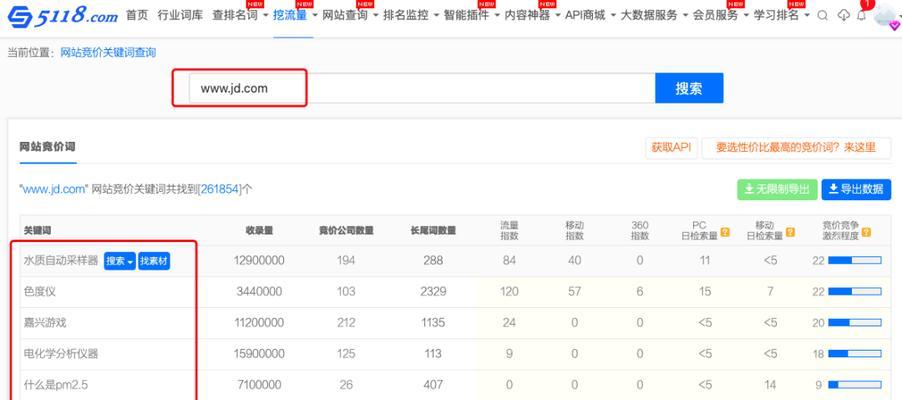Click 竞价公司数量 value 212
The image size is (902, 400).
346,323
